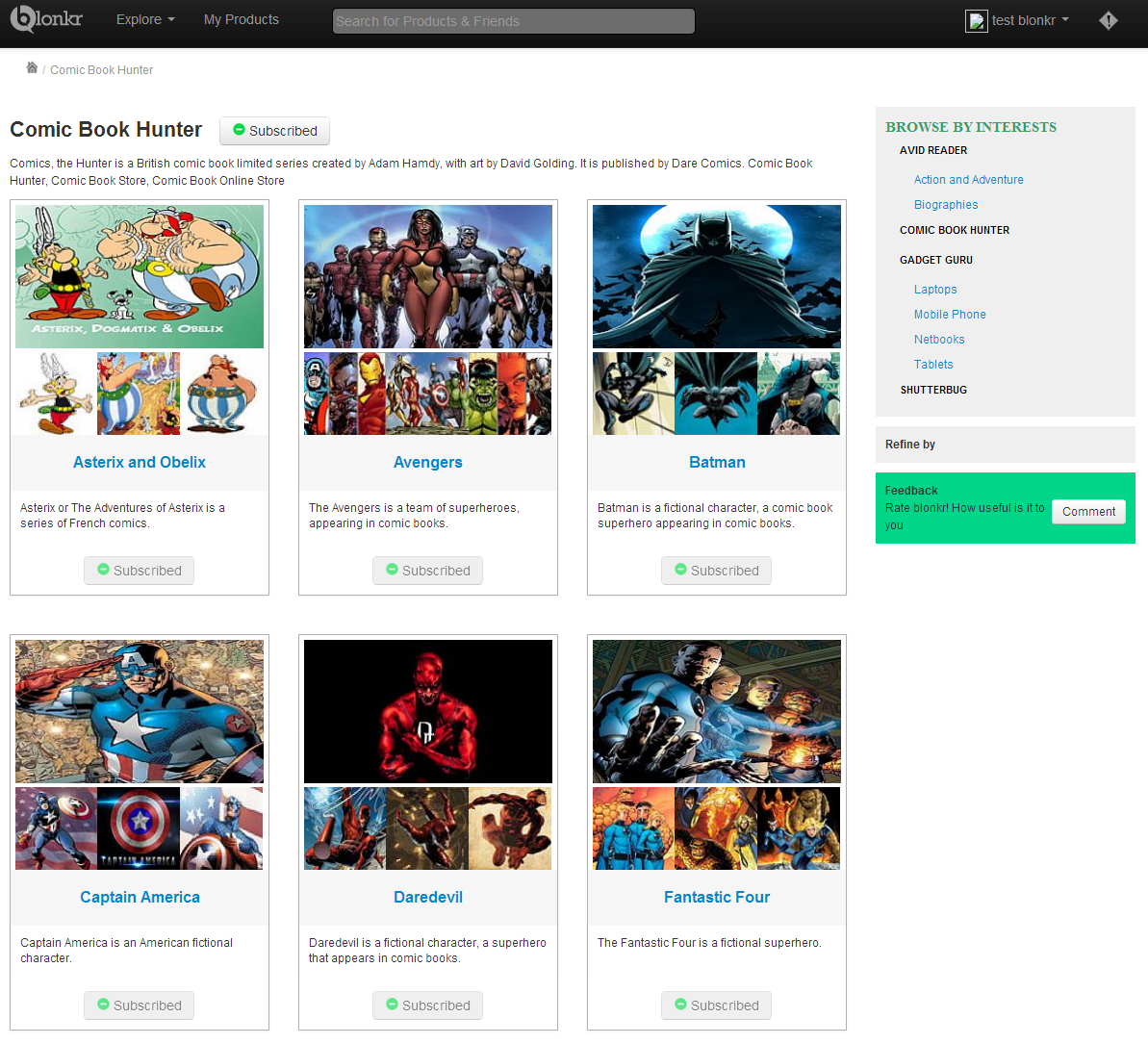1148x1044 pixels.
Task: Open the test blonkr account dropdown
Action: tap(1031, 20)
